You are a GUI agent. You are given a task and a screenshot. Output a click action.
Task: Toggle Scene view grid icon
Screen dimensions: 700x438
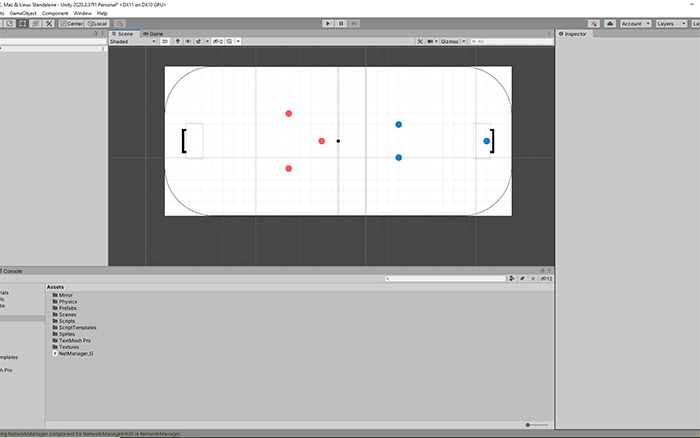pos(229,42)
